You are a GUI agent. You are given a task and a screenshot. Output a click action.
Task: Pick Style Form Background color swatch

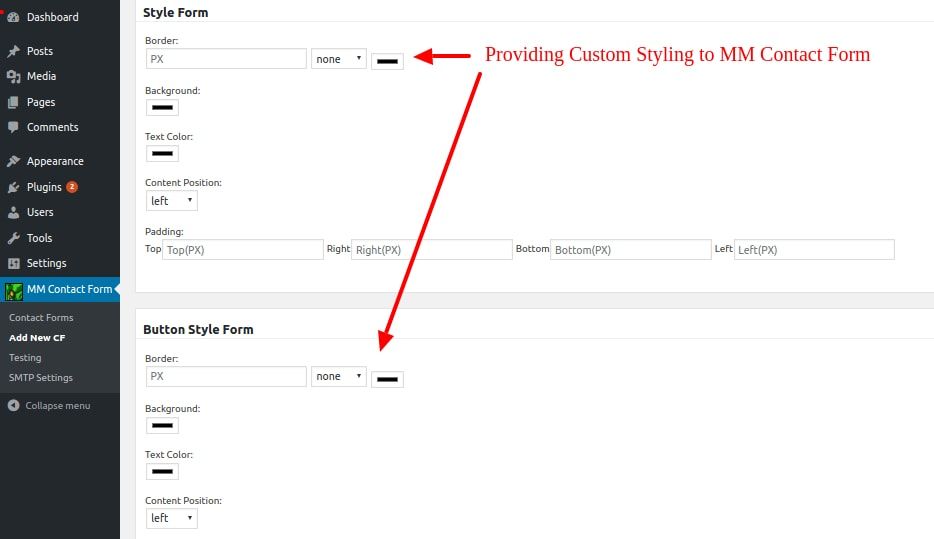pyautogui.click(x=162, y=108)
